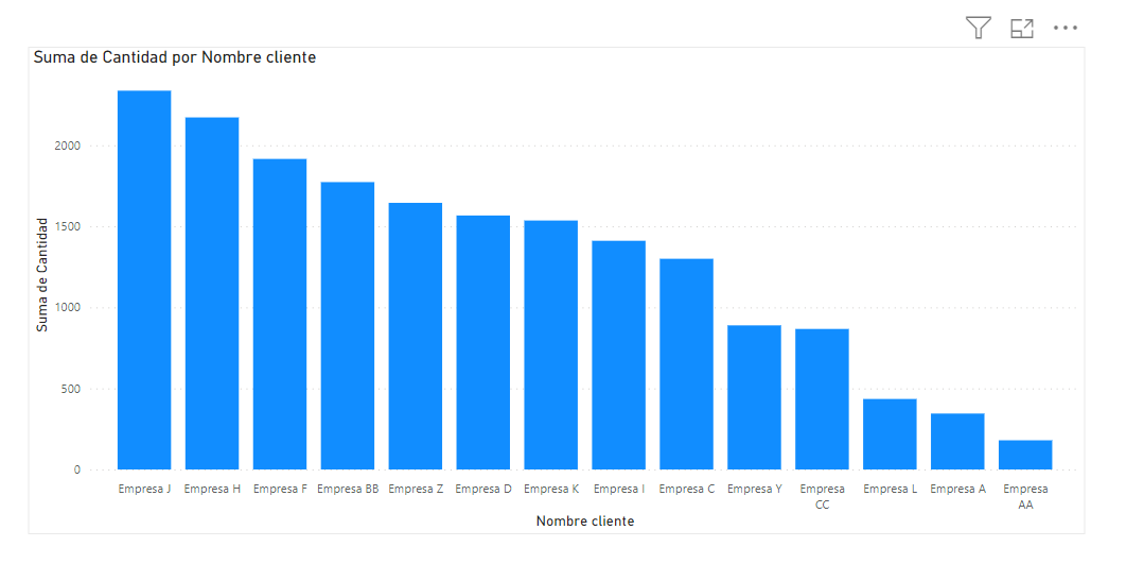Open the More options ellipsis menu

click(1065, 28)
